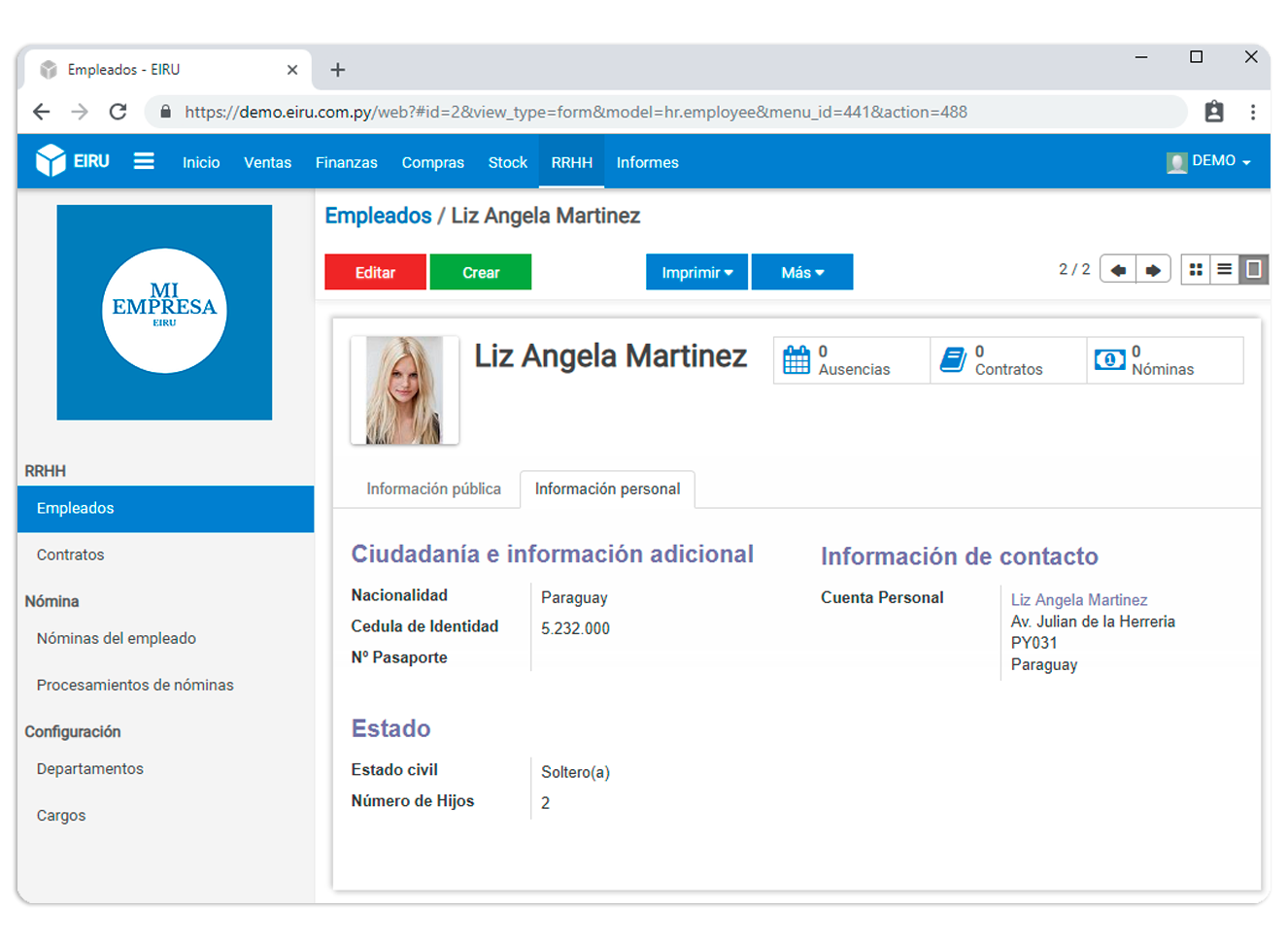Click the Av. Julian de la Herreria address
This screenshot has height=942, width=1288.
pos(1093,622)
